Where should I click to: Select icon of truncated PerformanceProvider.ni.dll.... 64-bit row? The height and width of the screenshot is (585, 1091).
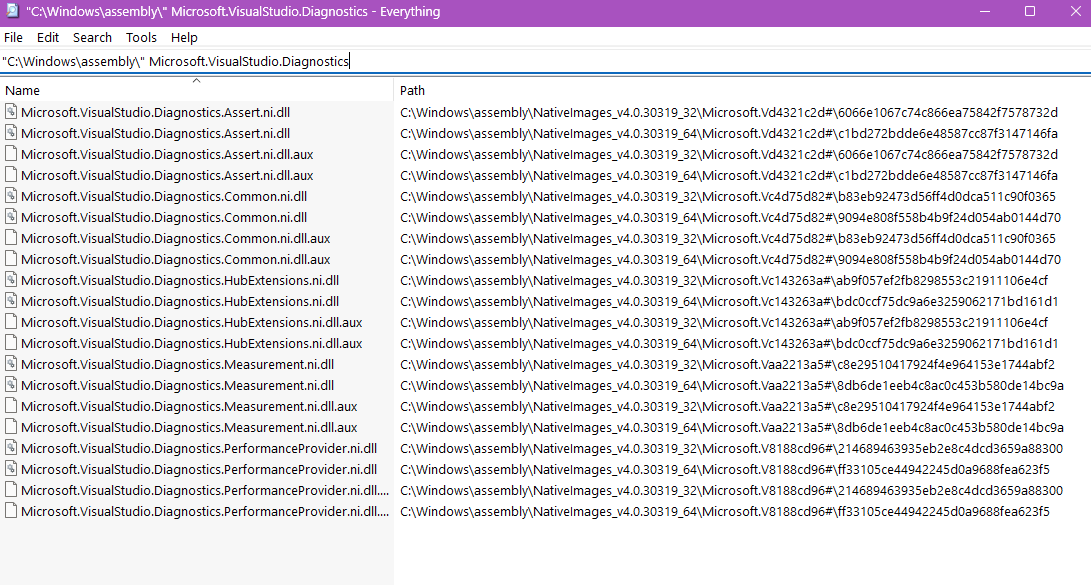pos(10,511)
